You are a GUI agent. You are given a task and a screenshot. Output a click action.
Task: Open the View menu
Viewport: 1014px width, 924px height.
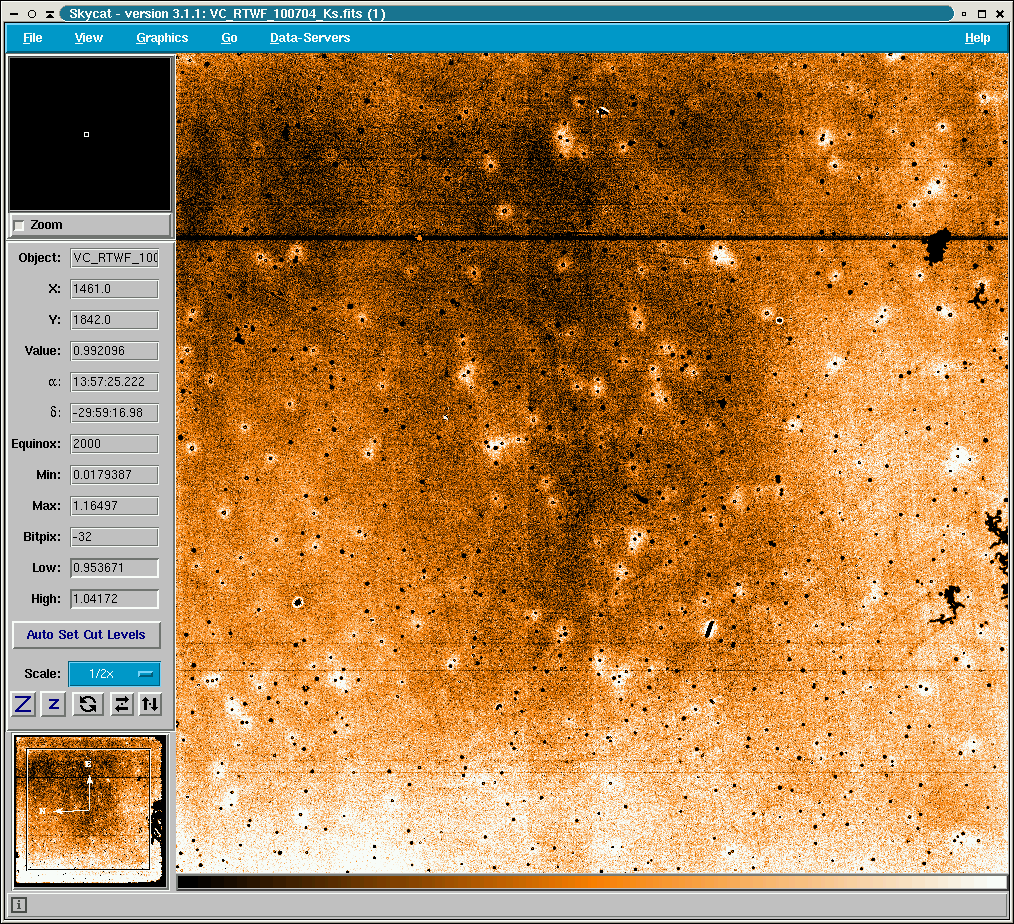point(89,38)
